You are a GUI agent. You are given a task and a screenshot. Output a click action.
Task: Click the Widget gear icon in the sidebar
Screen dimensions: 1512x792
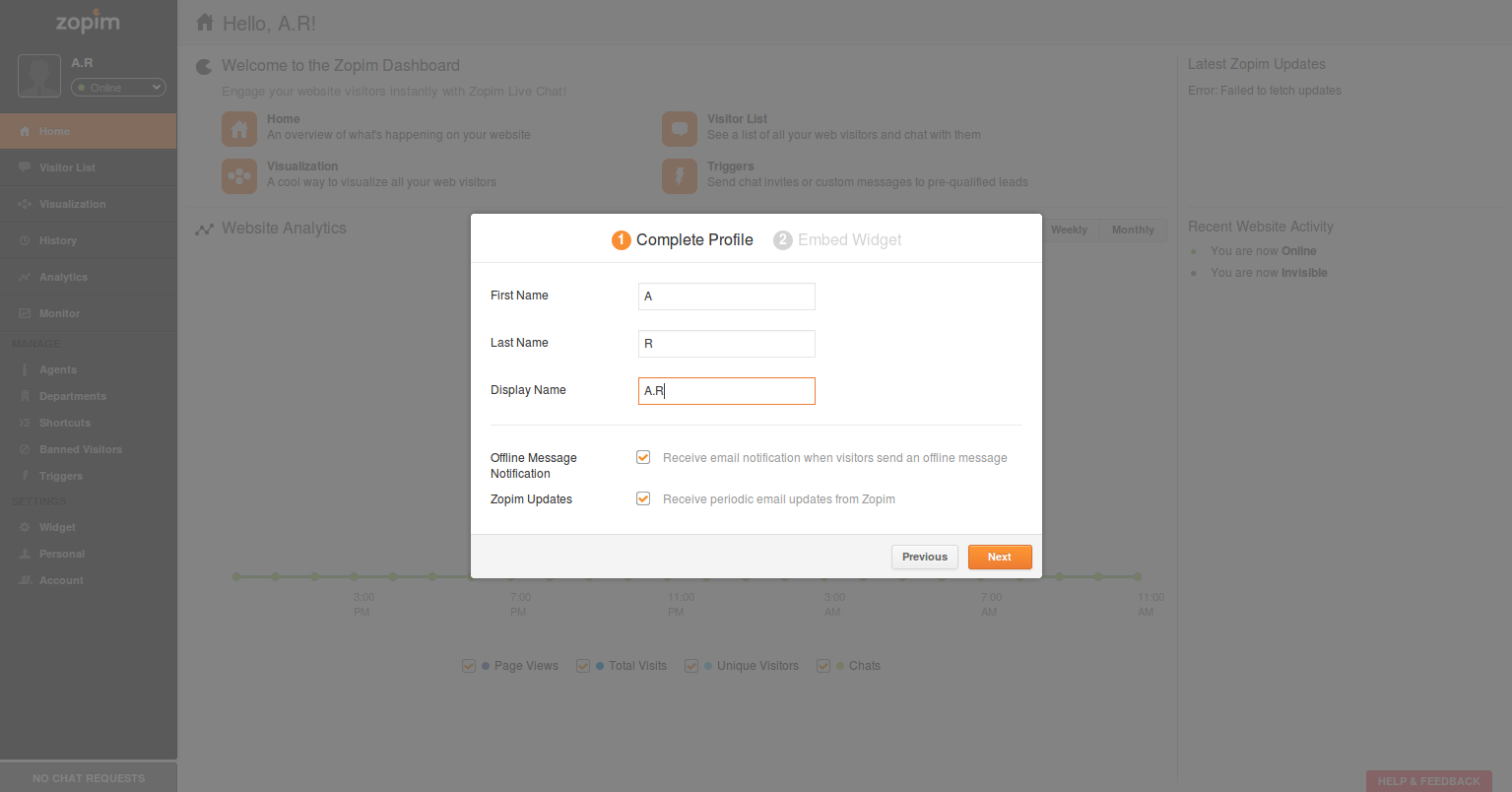click(x=25, y=527)
